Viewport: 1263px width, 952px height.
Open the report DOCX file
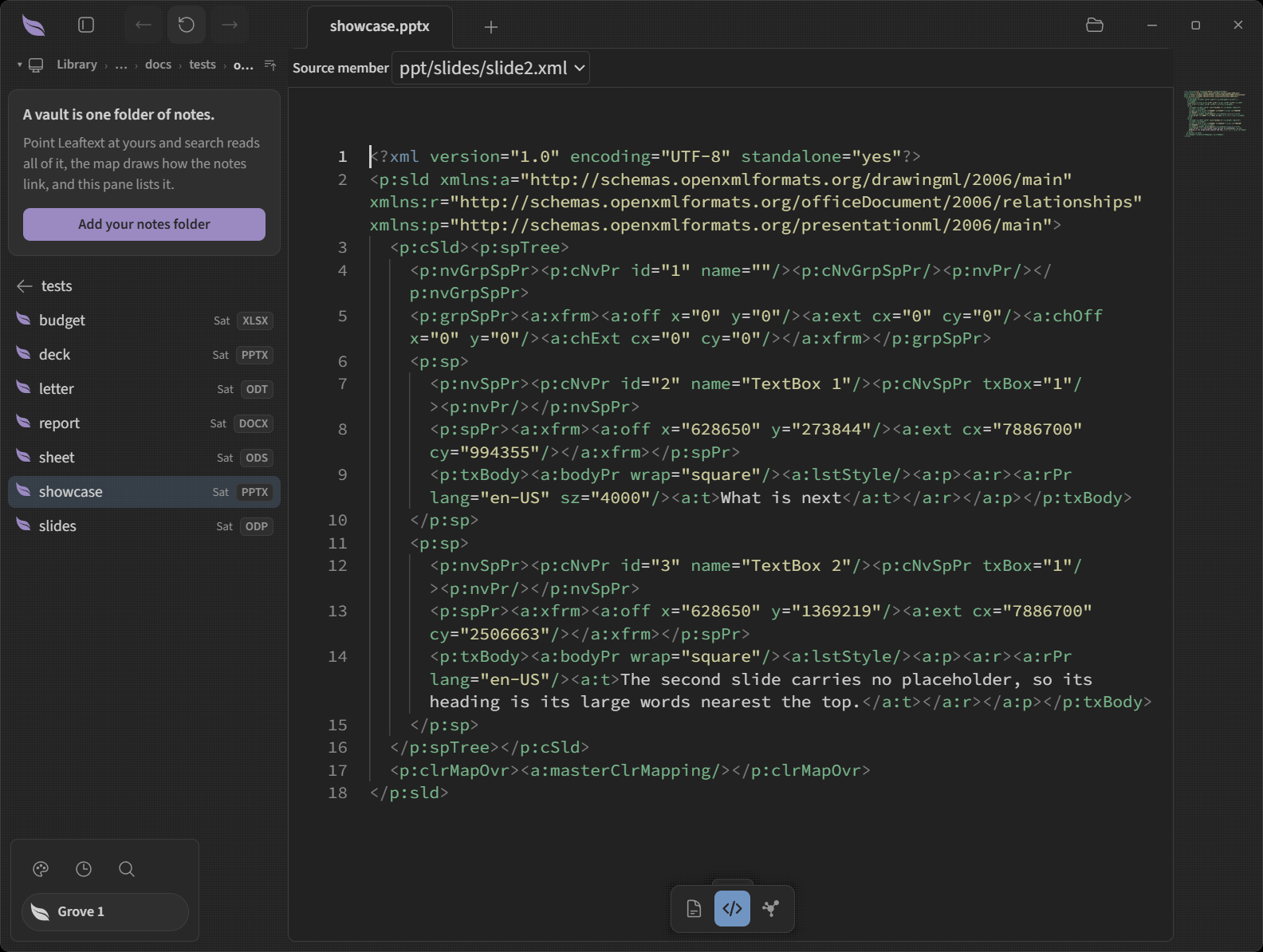pos(144,423)
